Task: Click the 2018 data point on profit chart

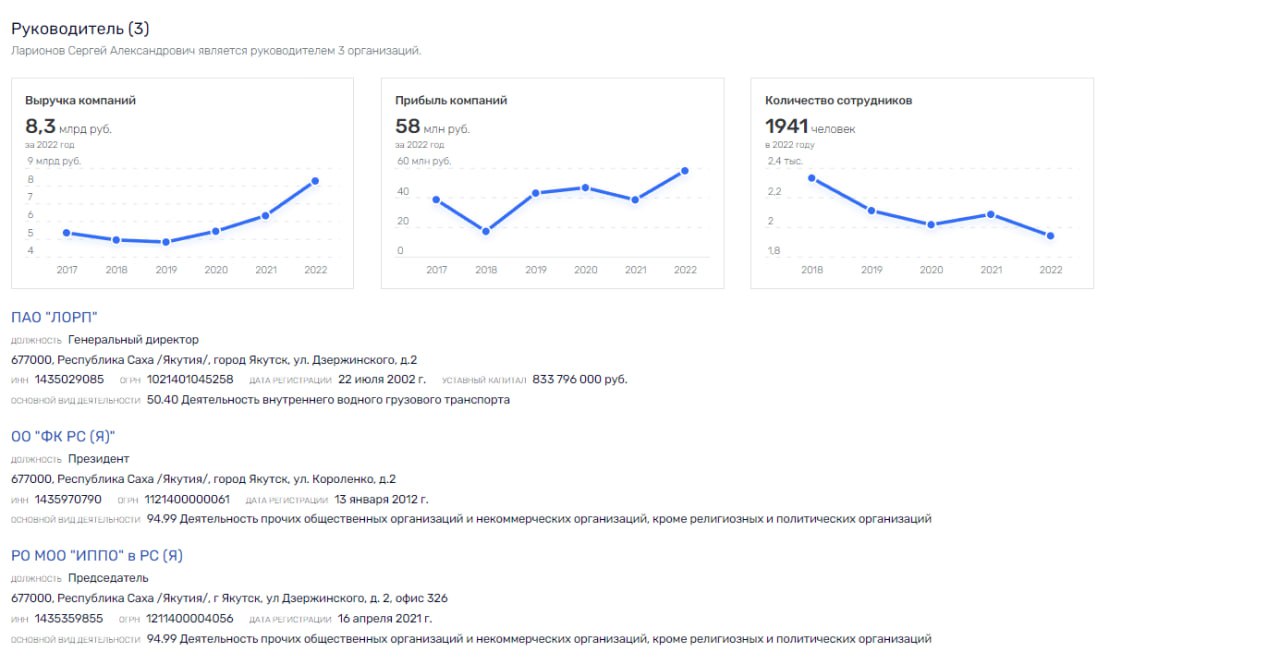Action: 486,231
